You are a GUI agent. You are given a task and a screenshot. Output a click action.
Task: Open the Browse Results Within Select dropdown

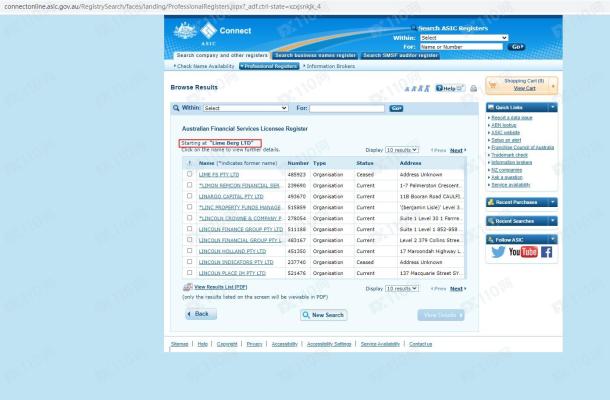tap(245, 108)
